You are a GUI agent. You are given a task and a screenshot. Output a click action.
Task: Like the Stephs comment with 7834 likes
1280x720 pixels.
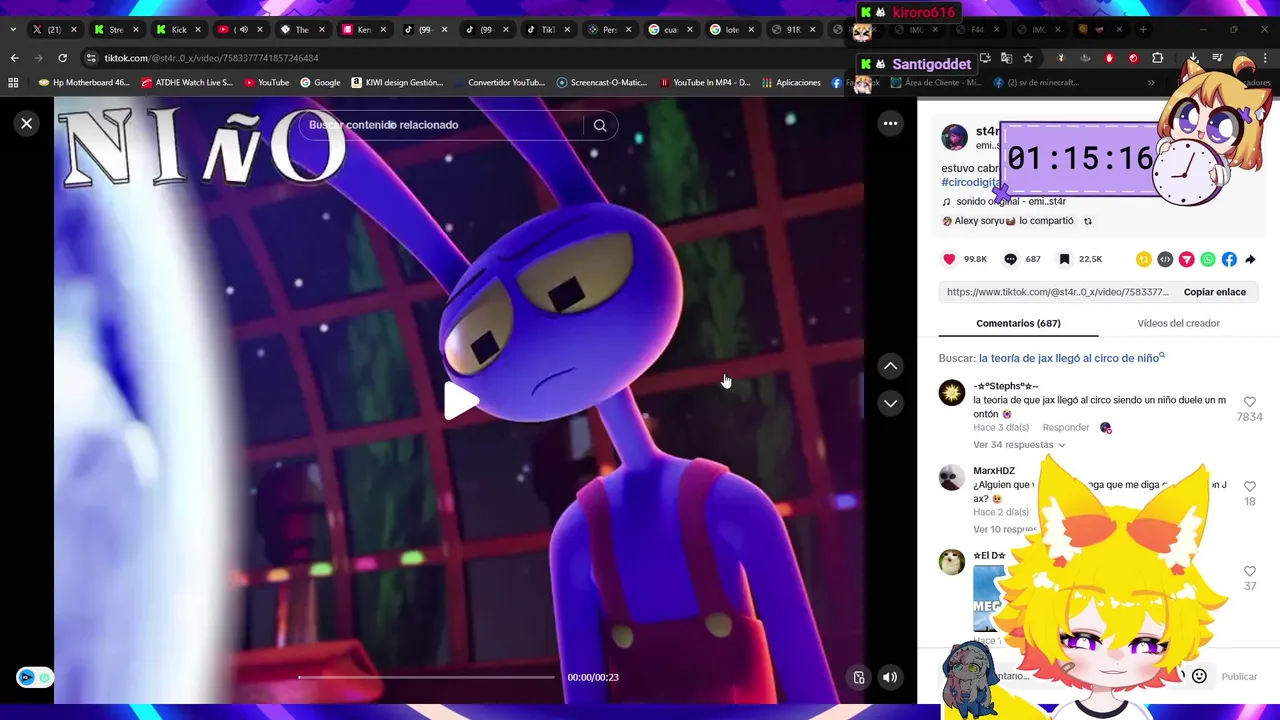pos(1249,402)
